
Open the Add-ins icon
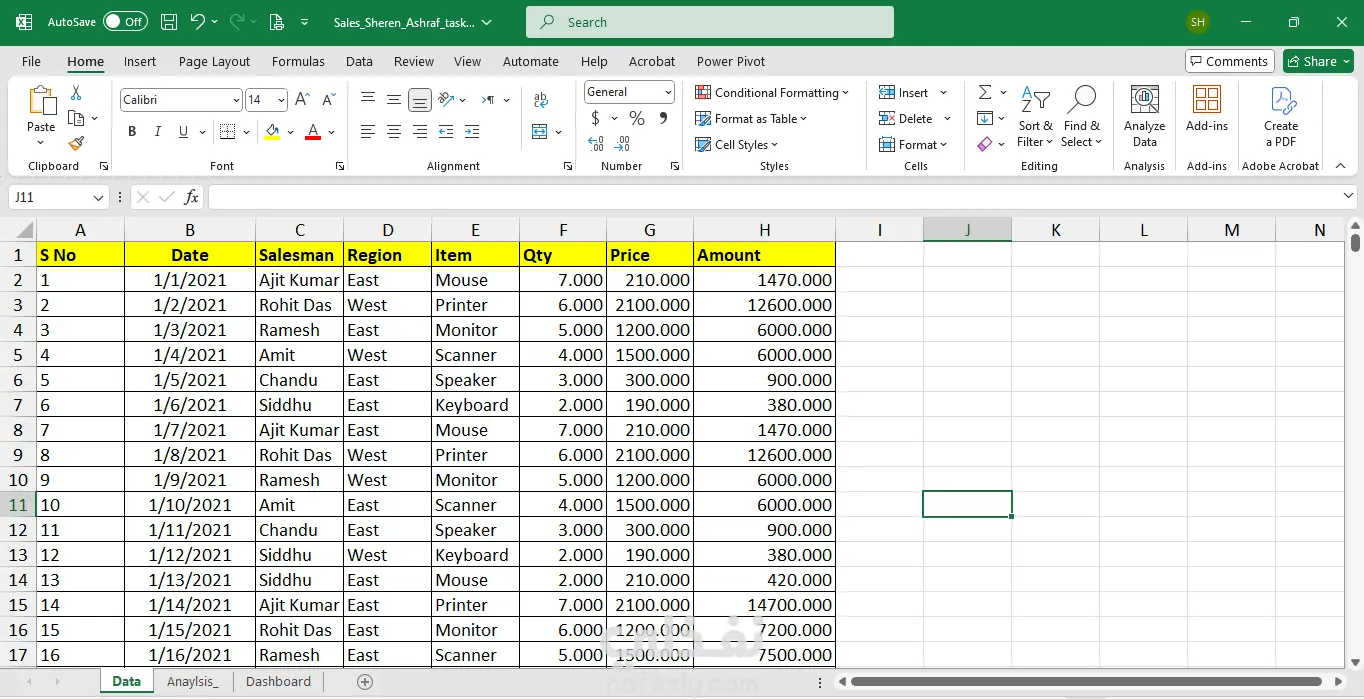pyautogui.click(x=1206, y=108)
